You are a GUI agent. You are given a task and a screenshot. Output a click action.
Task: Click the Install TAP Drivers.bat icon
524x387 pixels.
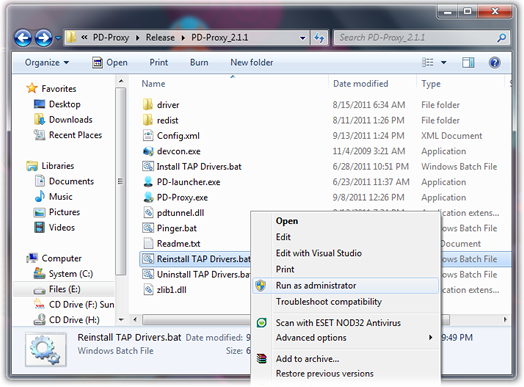click(x=148, y=166)
